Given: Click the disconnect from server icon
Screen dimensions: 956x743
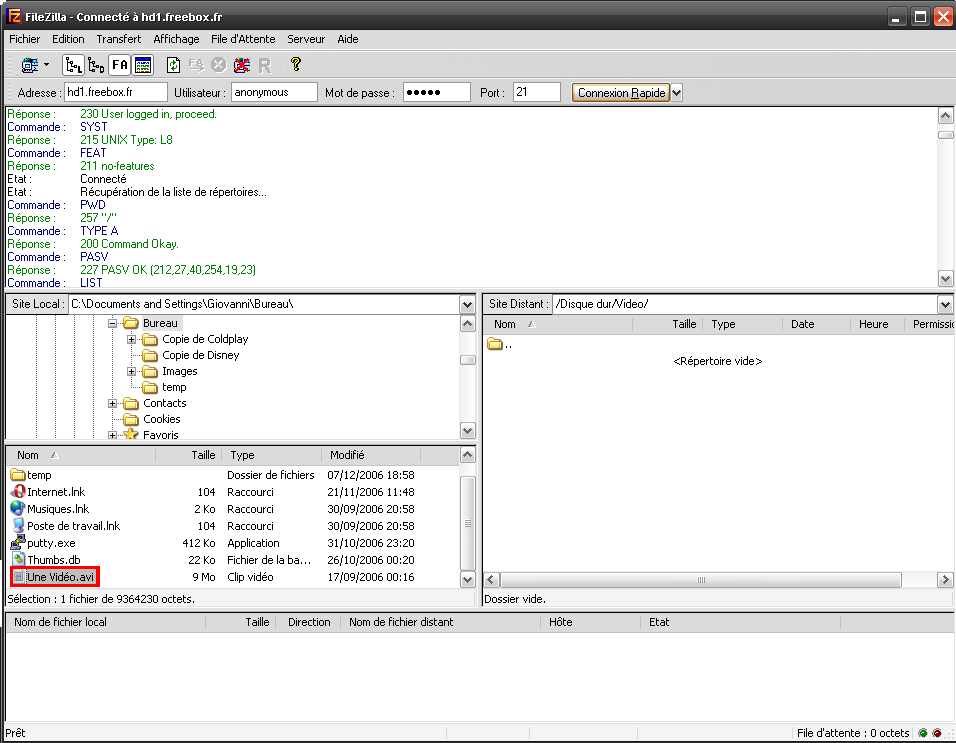Looking at the screenshot, I should pyautogui.click(x=242, y=65).
